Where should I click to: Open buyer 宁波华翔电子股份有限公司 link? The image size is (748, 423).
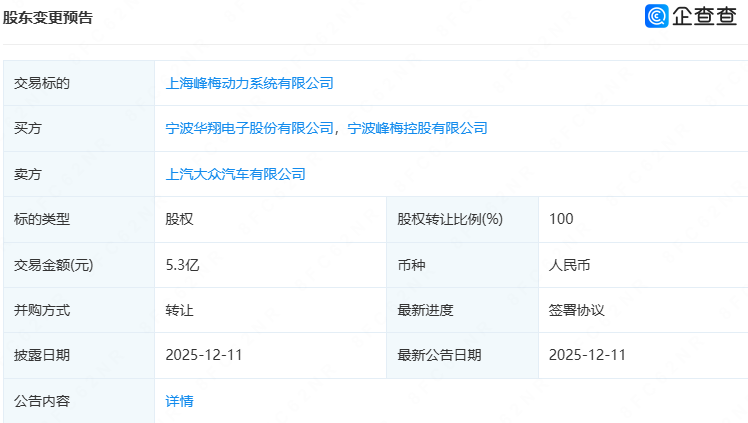(249, 128)
